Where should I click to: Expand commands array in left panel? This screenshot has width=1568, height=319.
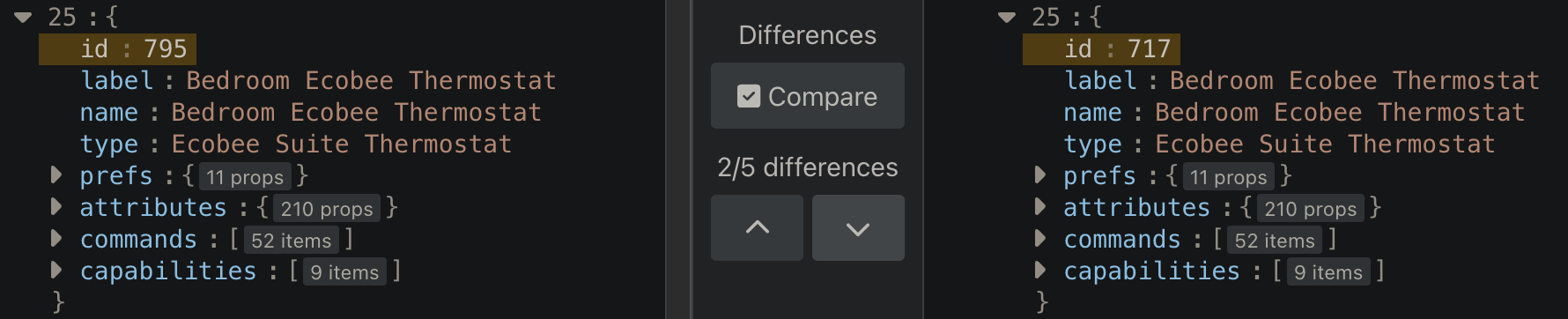pos(56,238)
